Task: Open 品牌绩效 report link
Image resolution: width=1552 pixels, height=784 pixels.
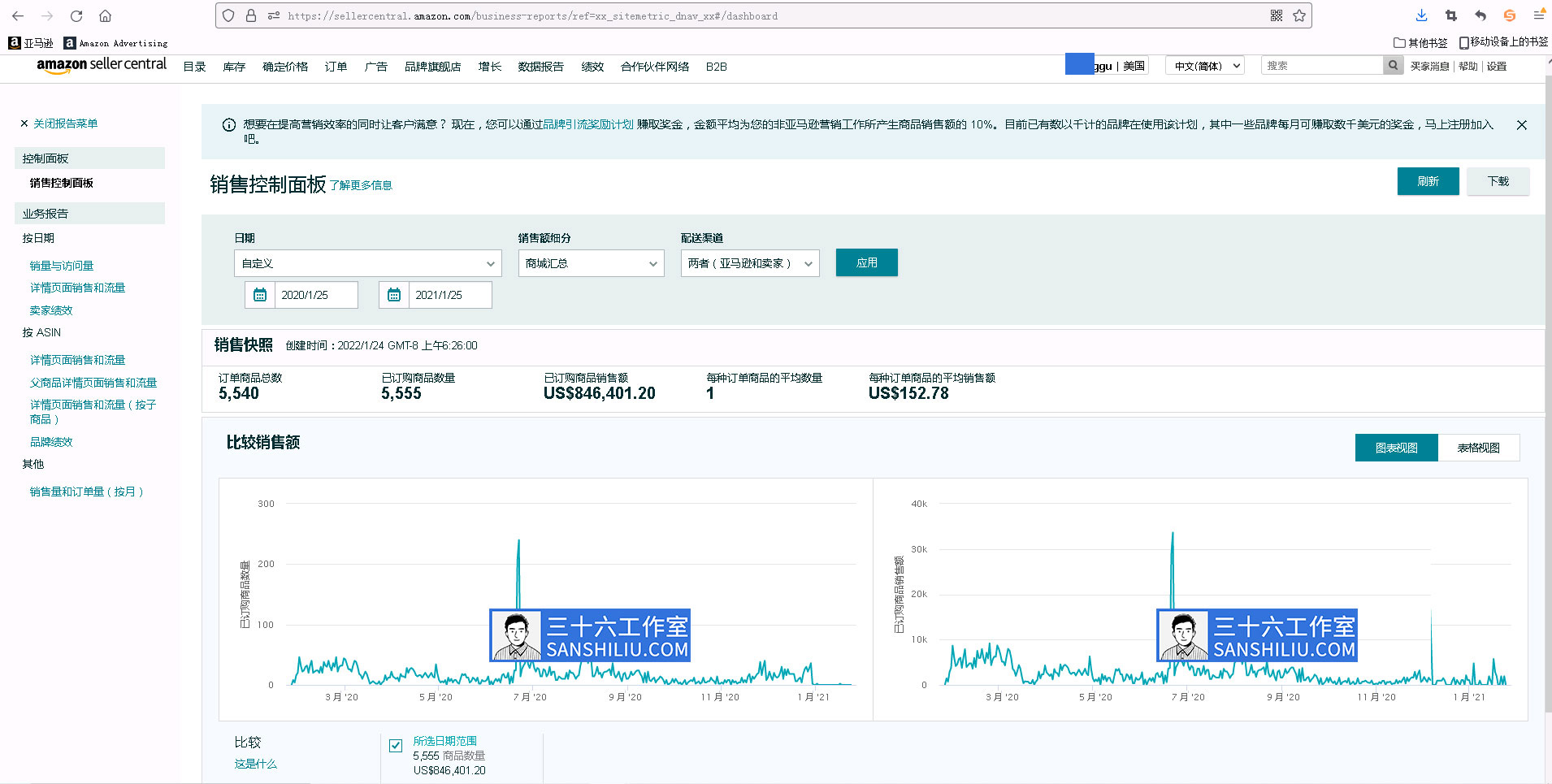Action: (x=51, y=442)
